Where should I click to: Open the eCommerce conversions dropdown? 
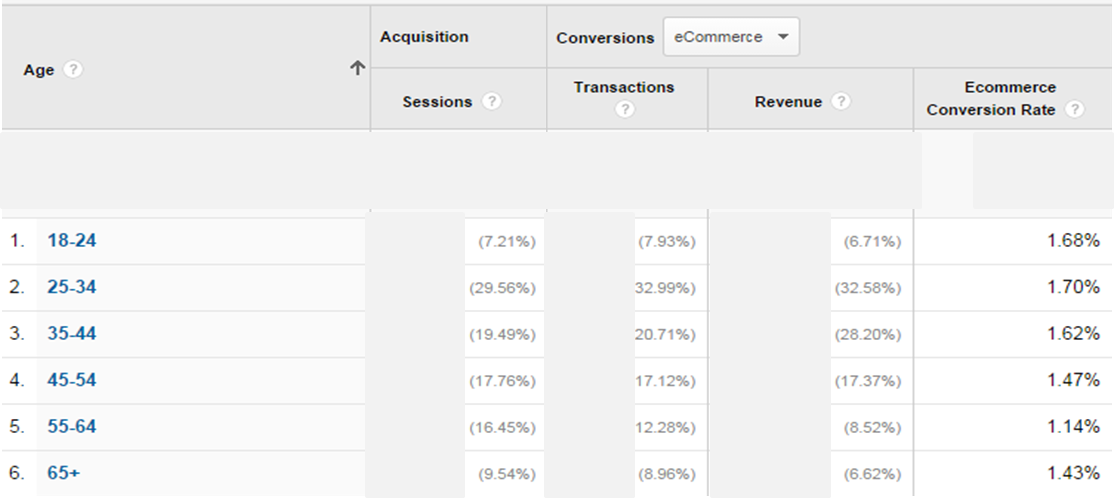click(730, 37)
